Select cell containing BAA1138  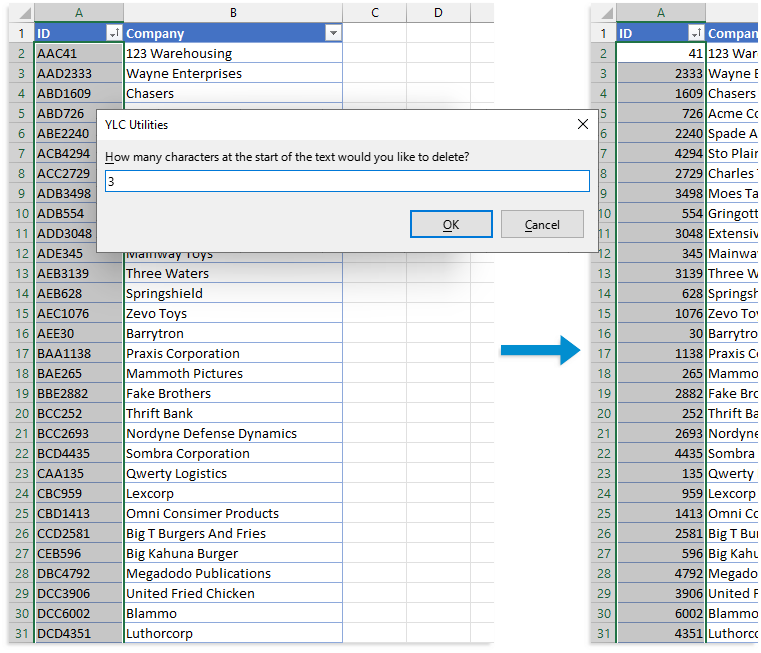point(79,353)
